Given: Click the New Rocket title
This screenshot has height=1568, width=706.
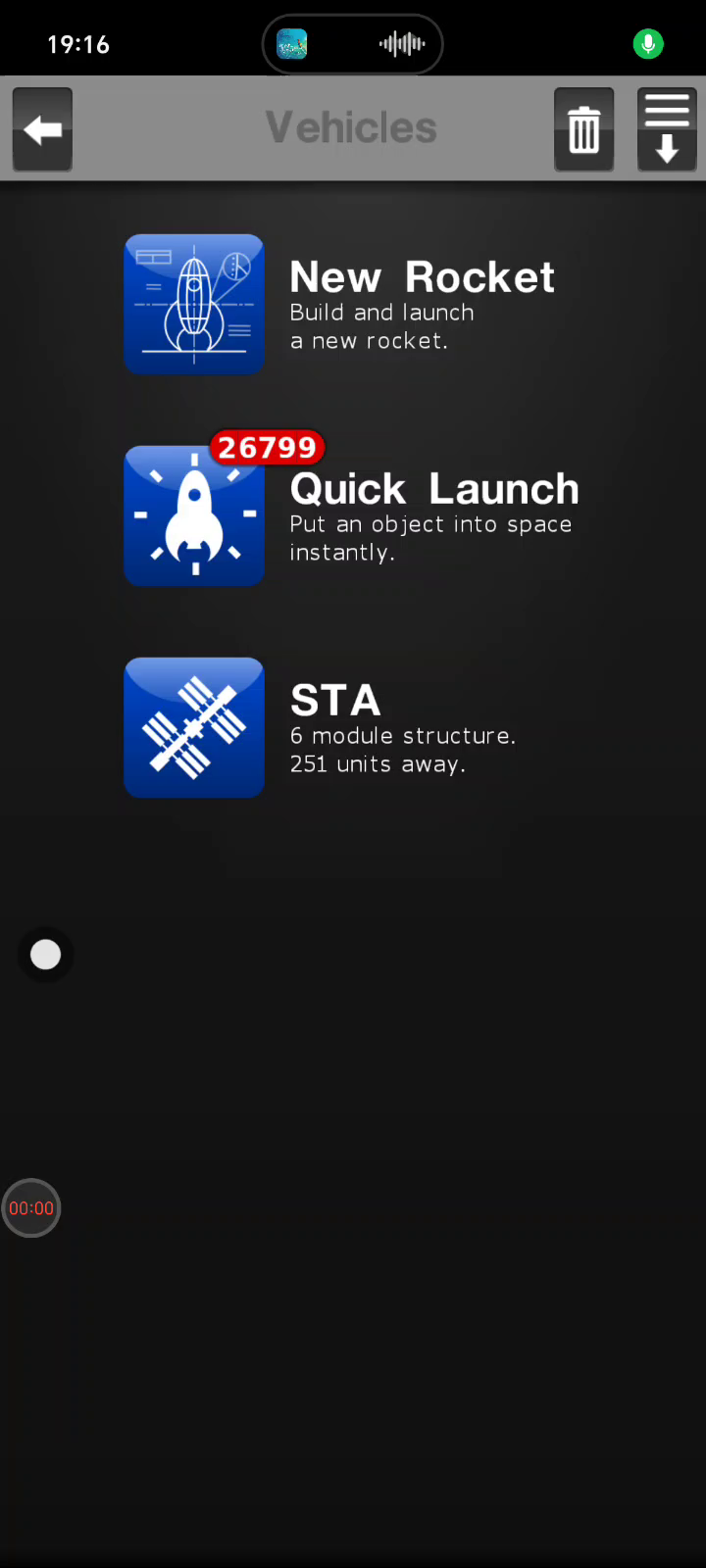Looking at the screenshot, I should coord(422,277).
